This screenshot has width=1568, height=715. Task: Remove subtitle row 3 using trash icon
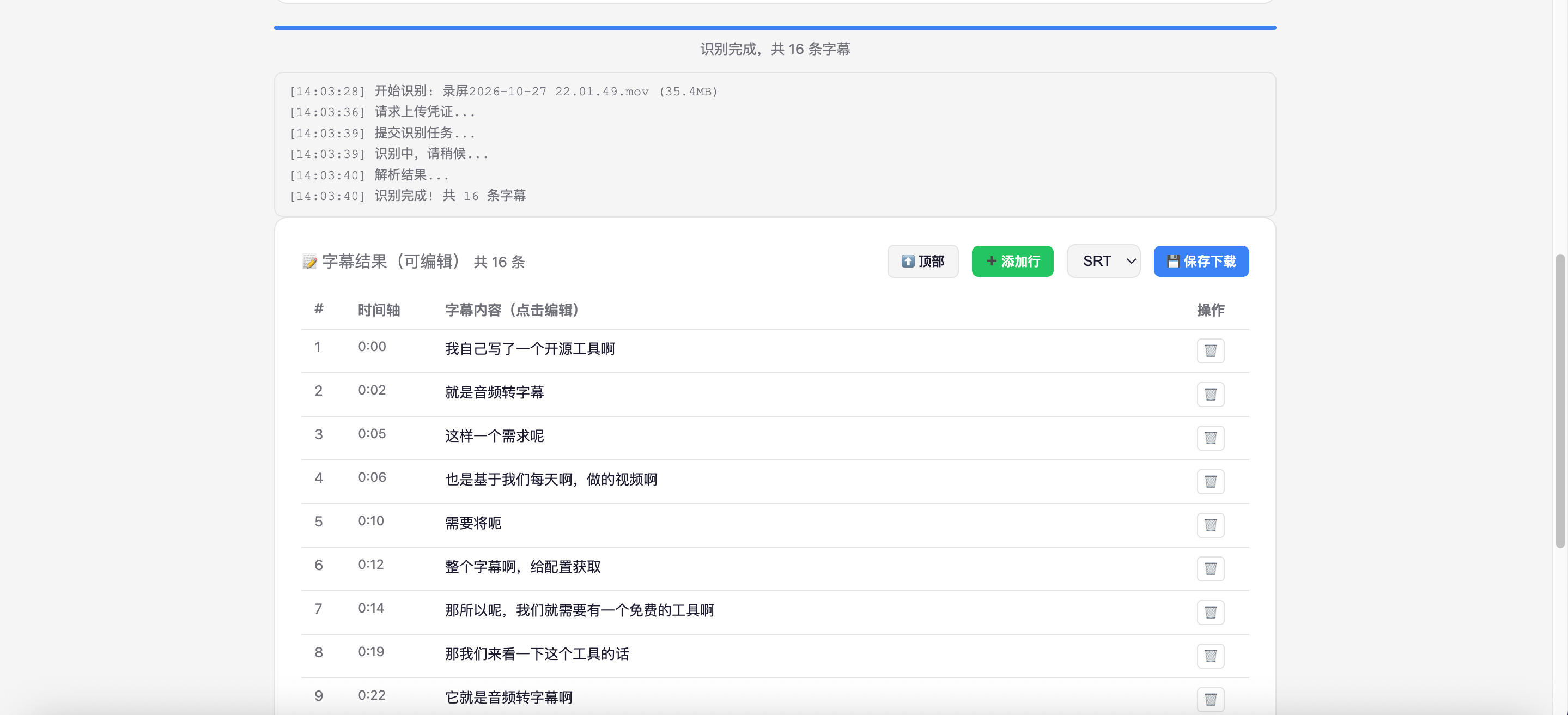coord(1210,438)
